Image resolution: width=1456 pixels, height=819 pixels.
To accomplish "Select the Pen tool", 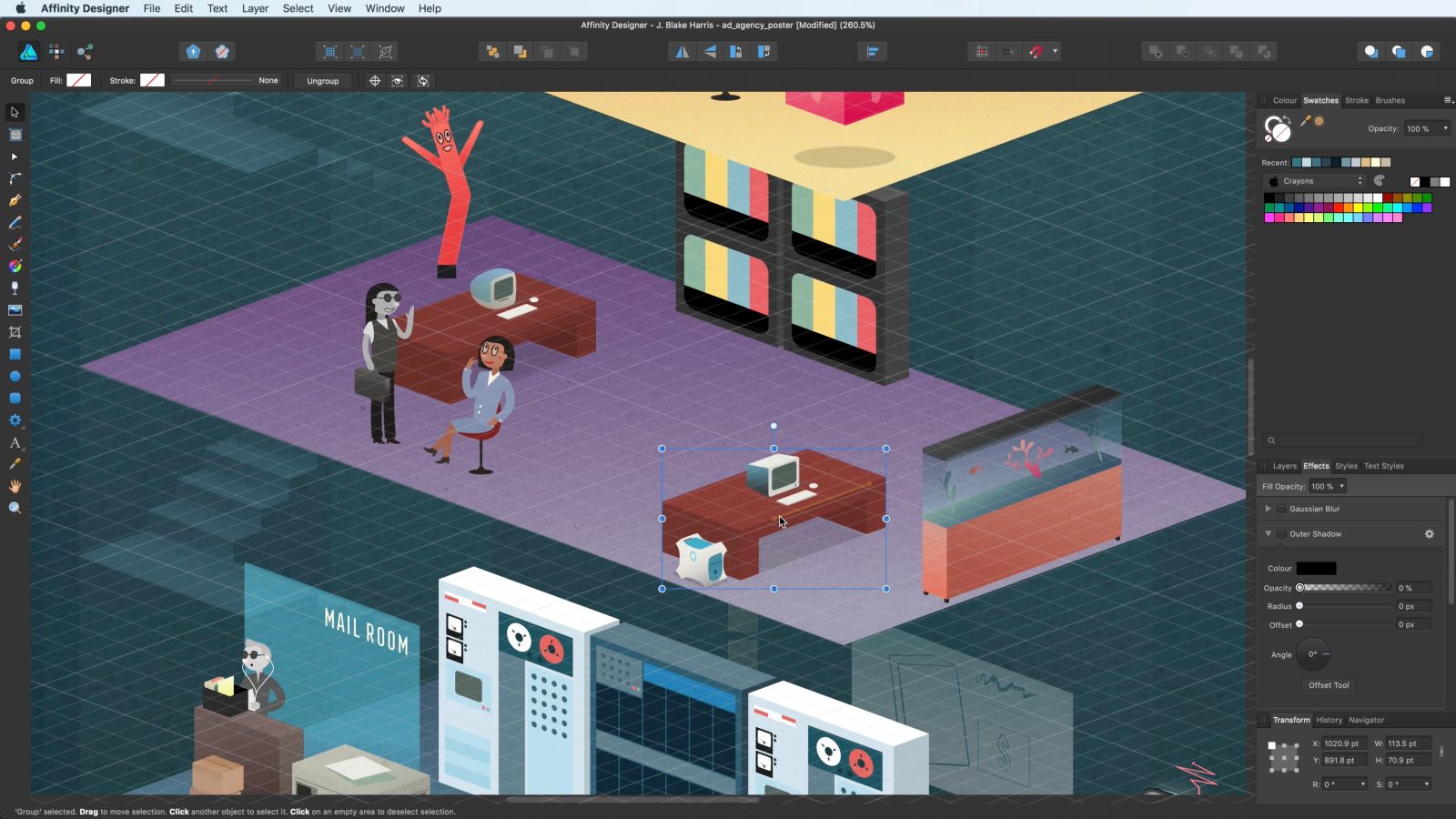I will [x=15, y=200].
